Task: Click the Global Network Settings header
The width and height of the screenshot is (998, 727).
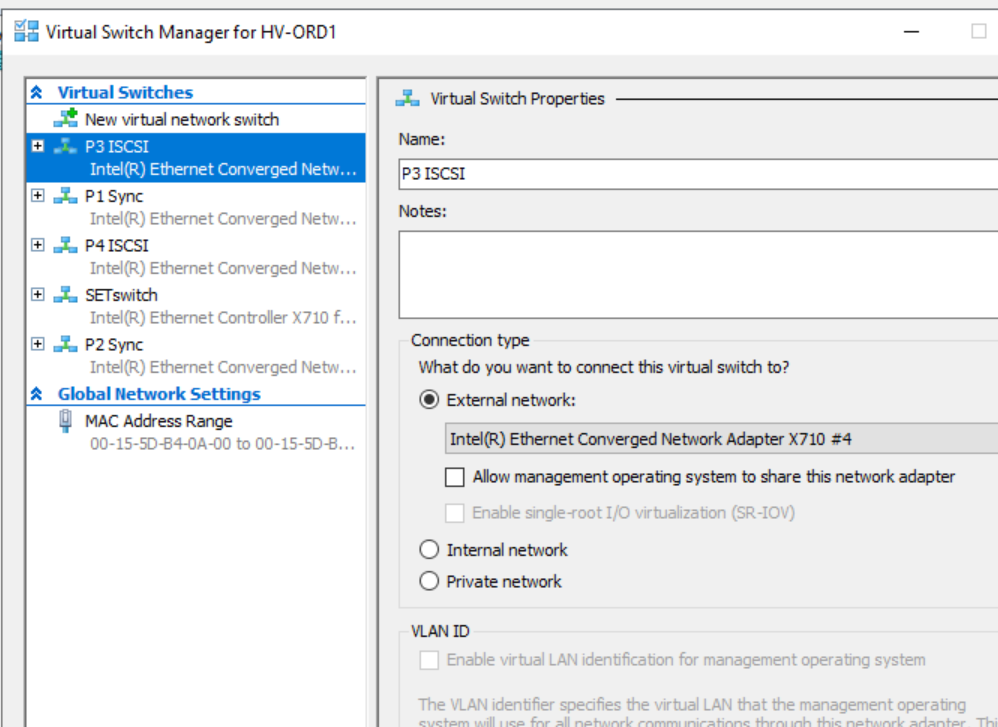Action: tap(159, 394)
